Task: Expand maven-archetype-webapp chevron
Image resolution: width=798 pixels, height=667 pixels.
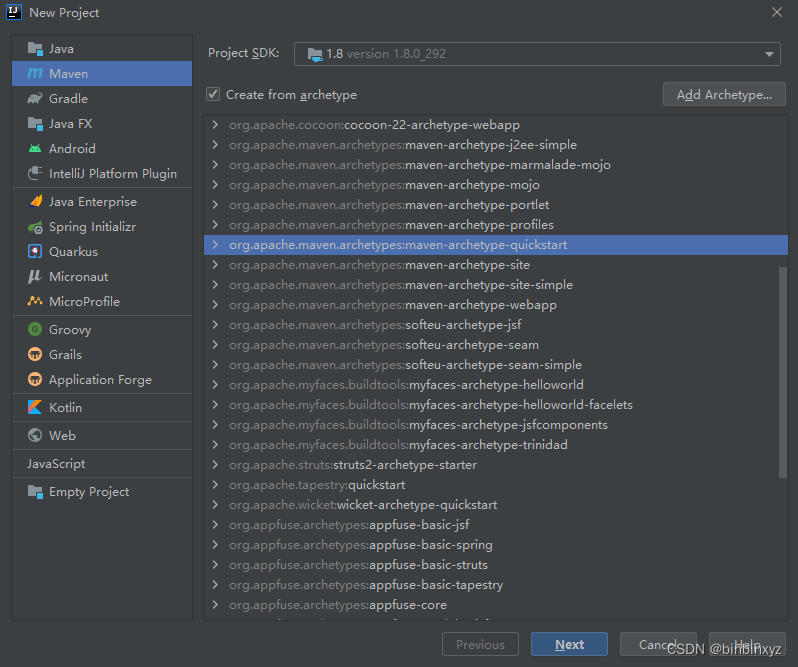Action: (x=215, y=305)
